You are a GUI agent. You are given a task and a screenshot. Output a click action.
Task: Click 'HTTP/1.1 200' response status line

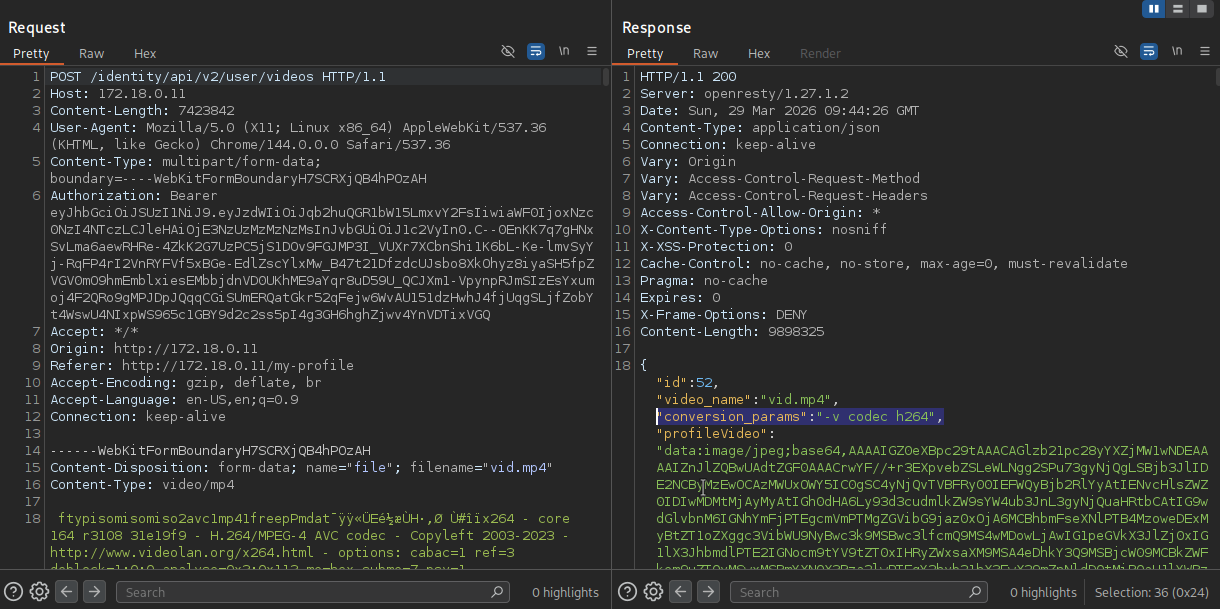coord(688,77)
